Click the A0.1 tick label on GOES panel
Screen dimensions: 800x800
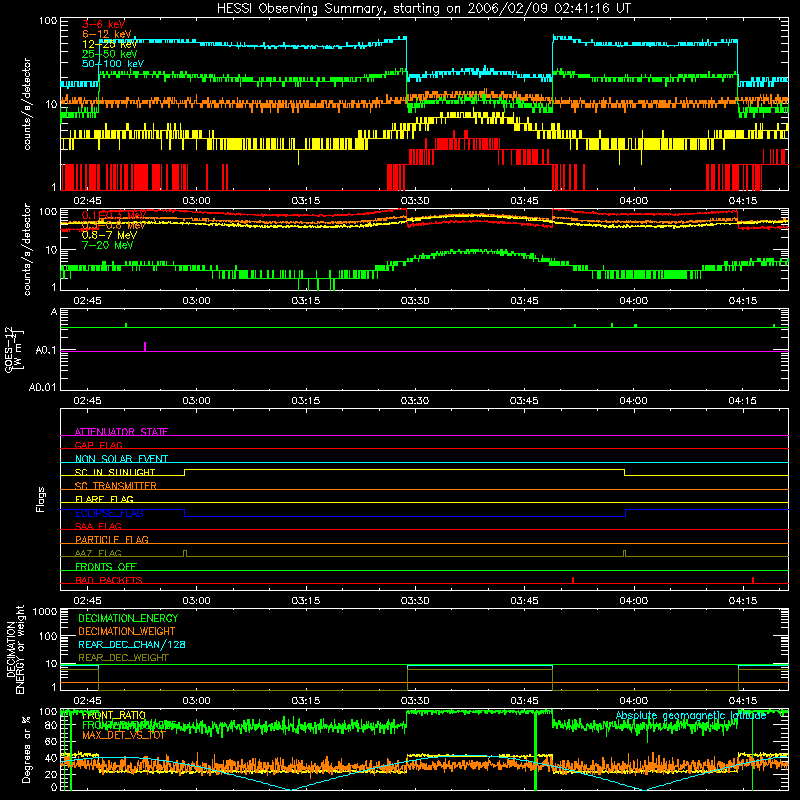(46, 351)
